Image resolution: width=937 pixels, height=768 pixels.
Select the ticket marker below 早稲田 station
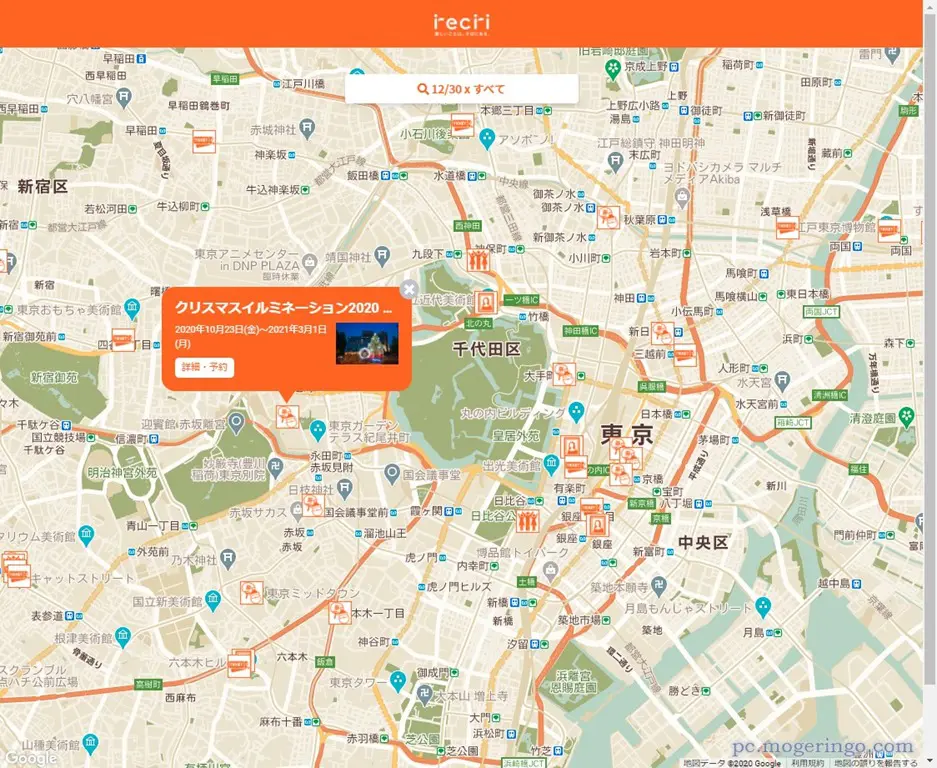204,141
